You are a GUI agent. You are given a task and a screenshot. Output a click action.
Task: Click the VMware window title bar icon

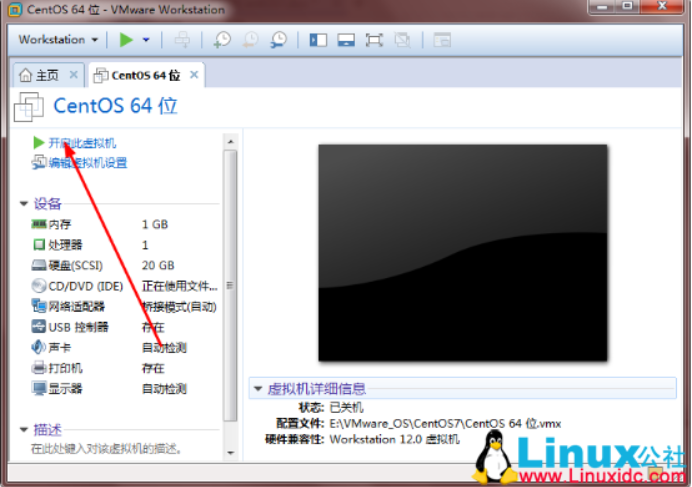coord(15,9)
